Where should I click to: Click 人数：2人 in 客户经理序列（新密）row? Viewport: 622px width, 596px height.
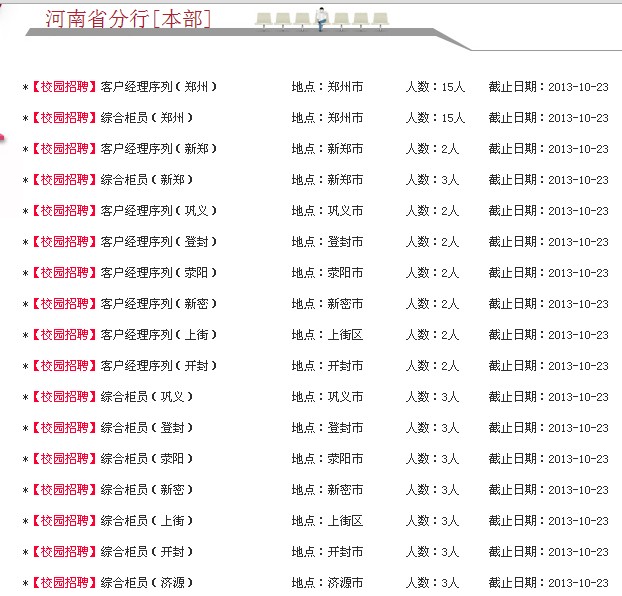(x=432, y=304)
